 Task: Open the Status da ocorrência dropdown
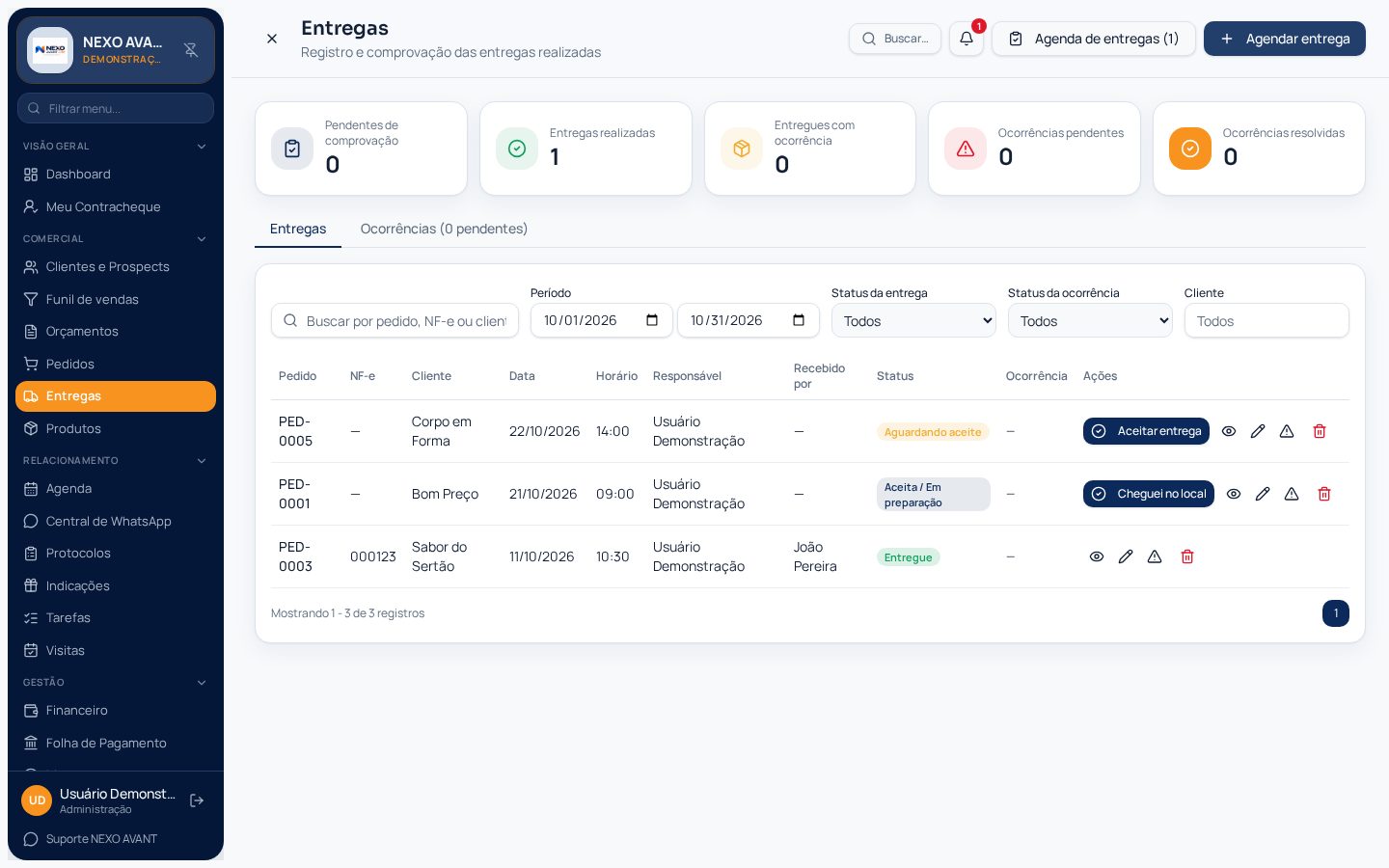click(1090, 320)
